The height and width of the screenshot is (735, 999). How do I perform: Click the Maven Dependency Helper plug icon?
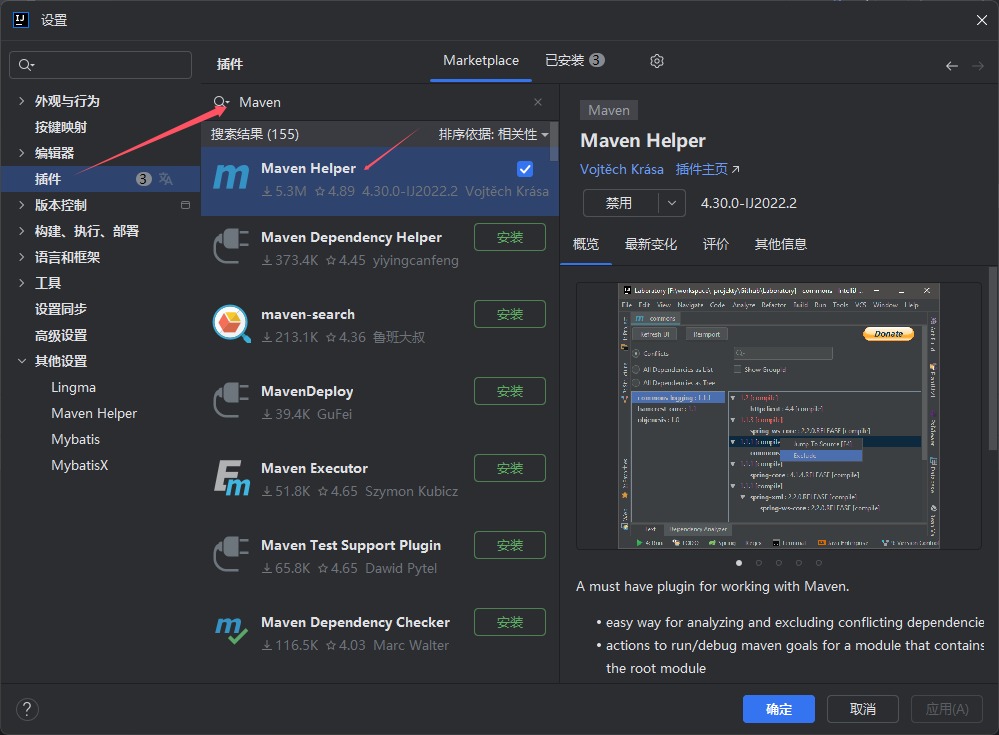coord(231,247)
